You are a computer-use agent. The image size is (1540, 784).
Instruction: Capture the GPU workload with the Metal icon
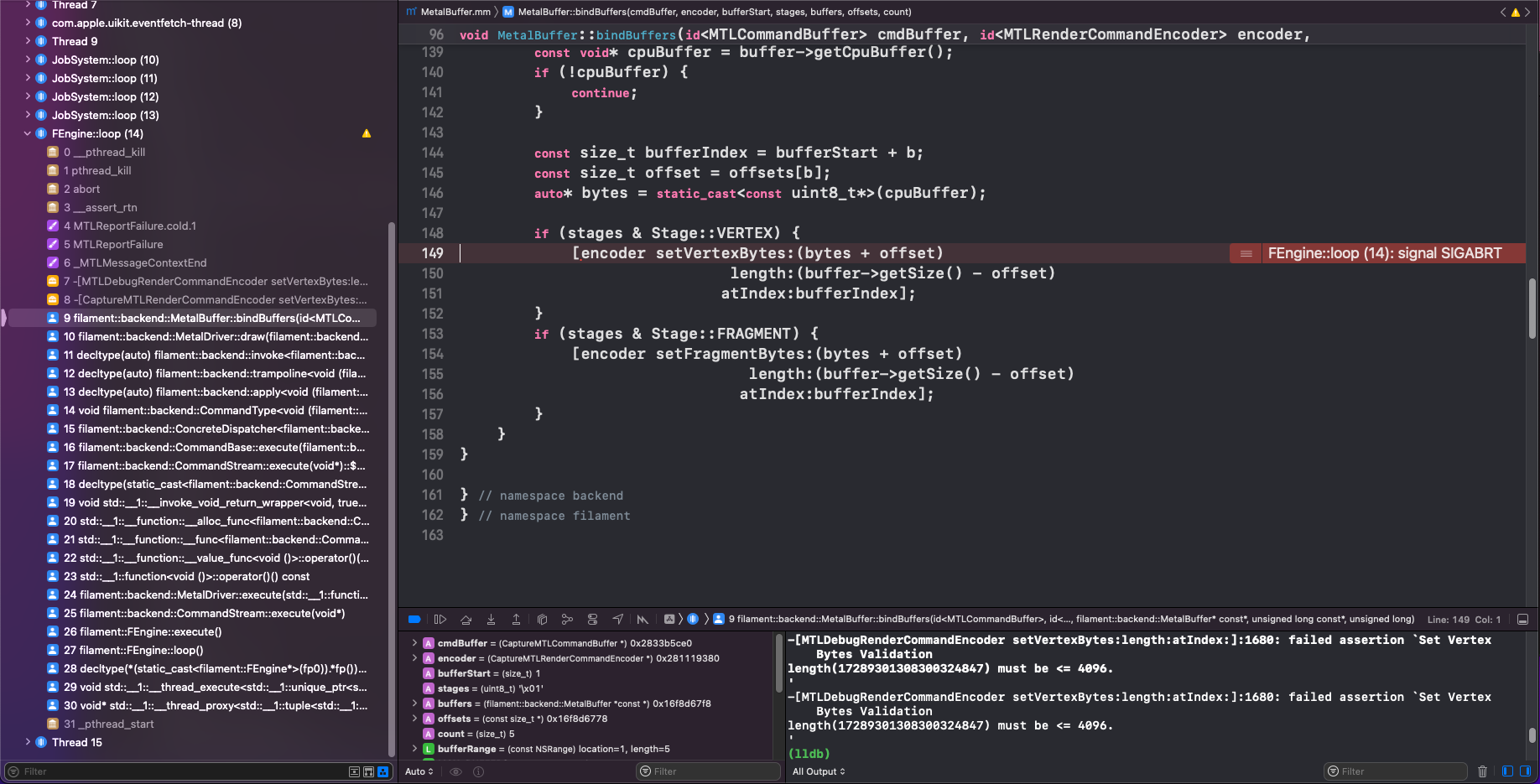click(x=643, y=619)
